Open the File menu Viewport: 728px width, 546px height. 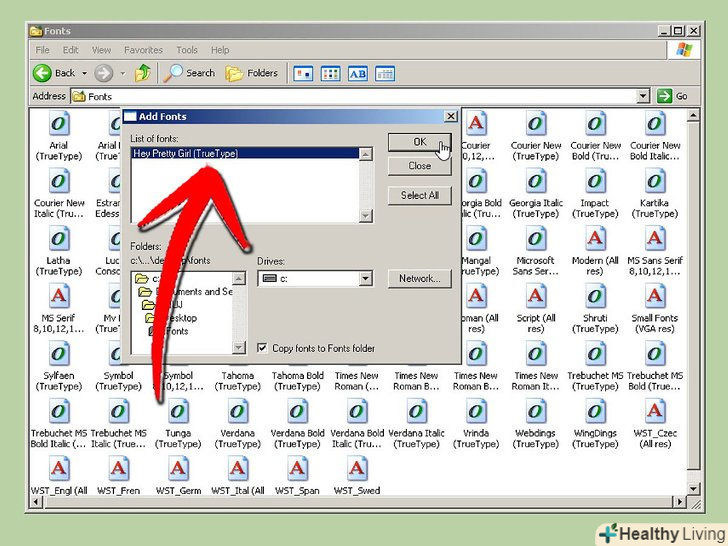click(42, 50)
